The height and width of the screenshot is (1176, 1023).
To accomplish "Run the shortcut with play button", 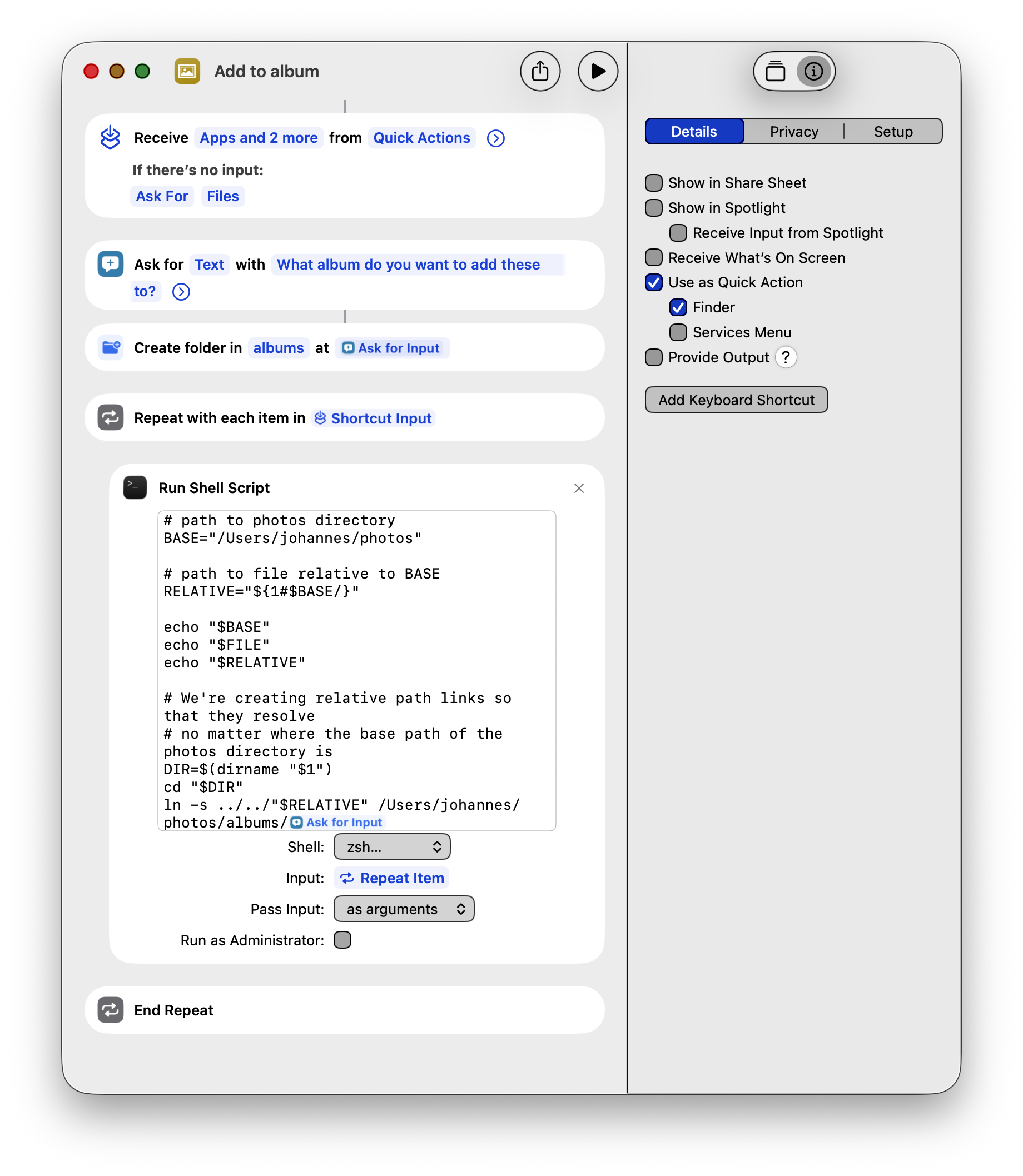I will [x=597, y=71].
